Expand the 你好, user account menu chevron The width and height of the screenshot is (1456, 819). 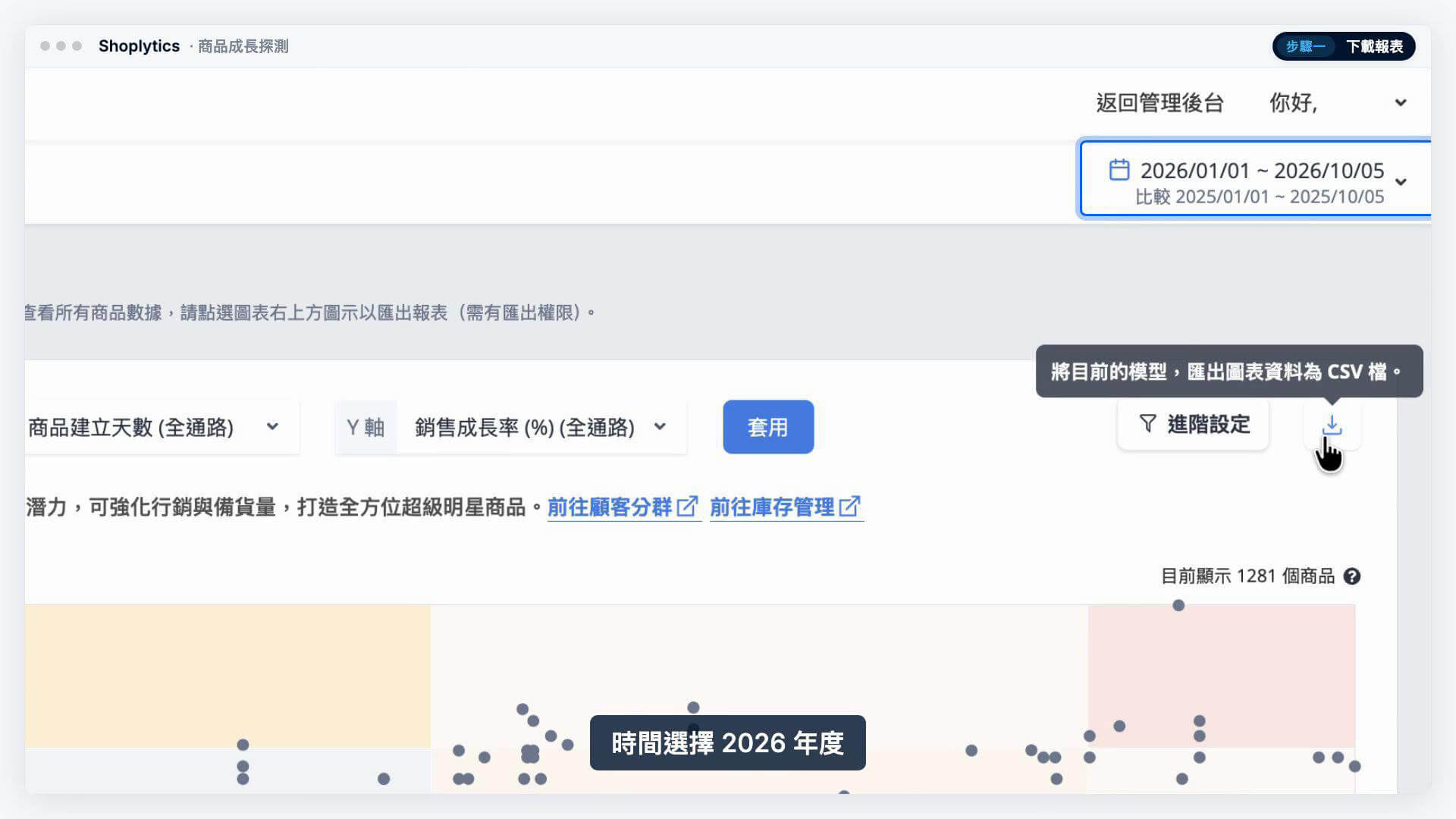point(1401,102)
